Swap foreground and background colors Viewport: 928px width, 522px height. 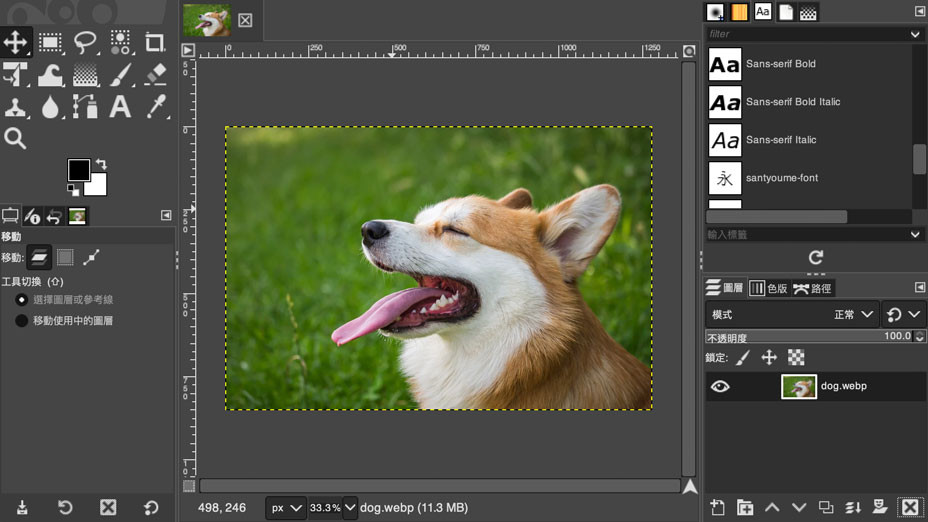coord(101,164)
